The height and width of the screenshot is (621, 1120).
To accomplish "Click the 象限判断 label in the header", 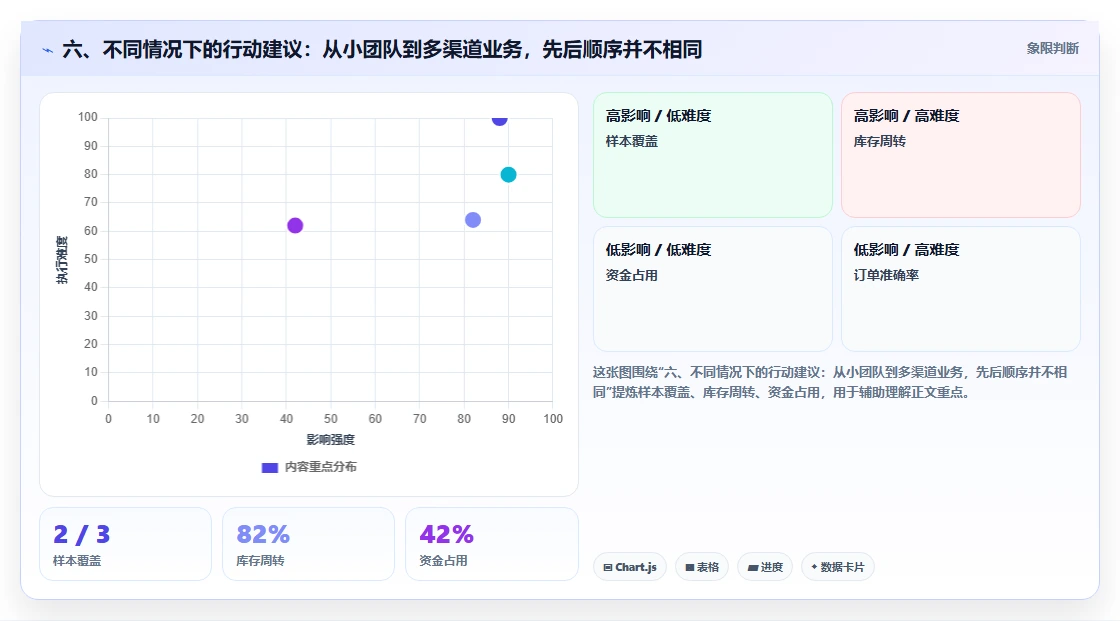I will pyautogui.click(x=1052, y=49).
